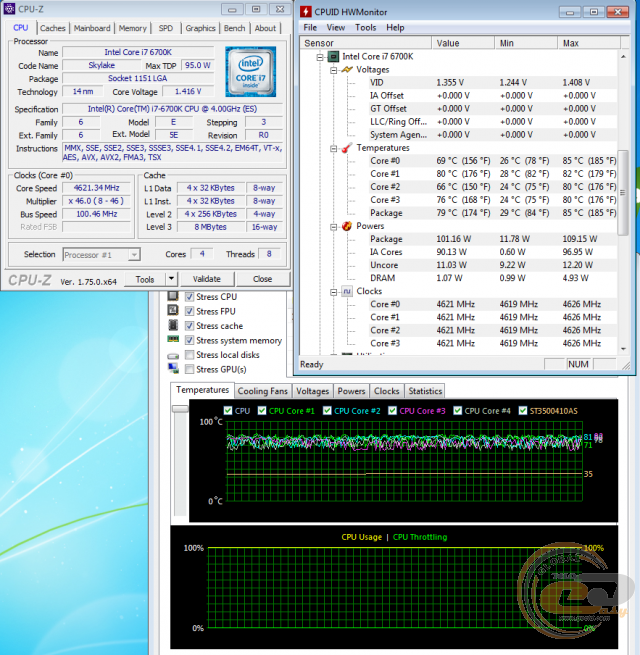The width and height of the screenshot is (640, 655).
Task: Click the Intel Core i7 logo in CPU-Z
Action: [251, 71]
